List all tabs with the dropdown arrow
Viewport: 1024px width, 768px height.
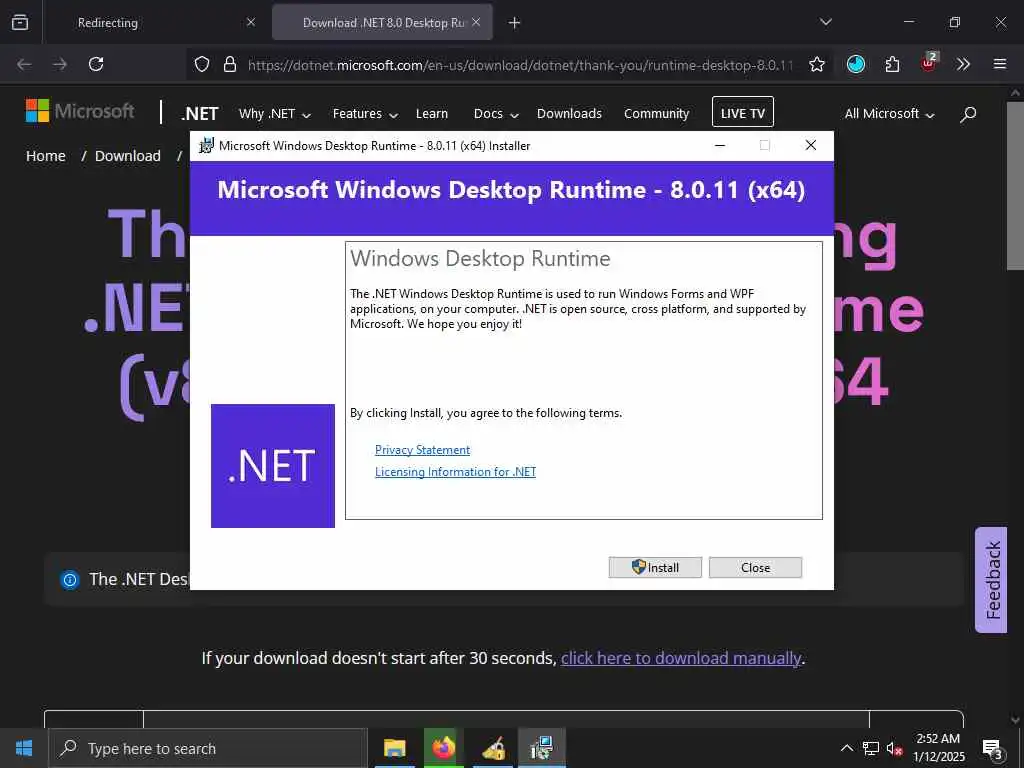point(825,22)
